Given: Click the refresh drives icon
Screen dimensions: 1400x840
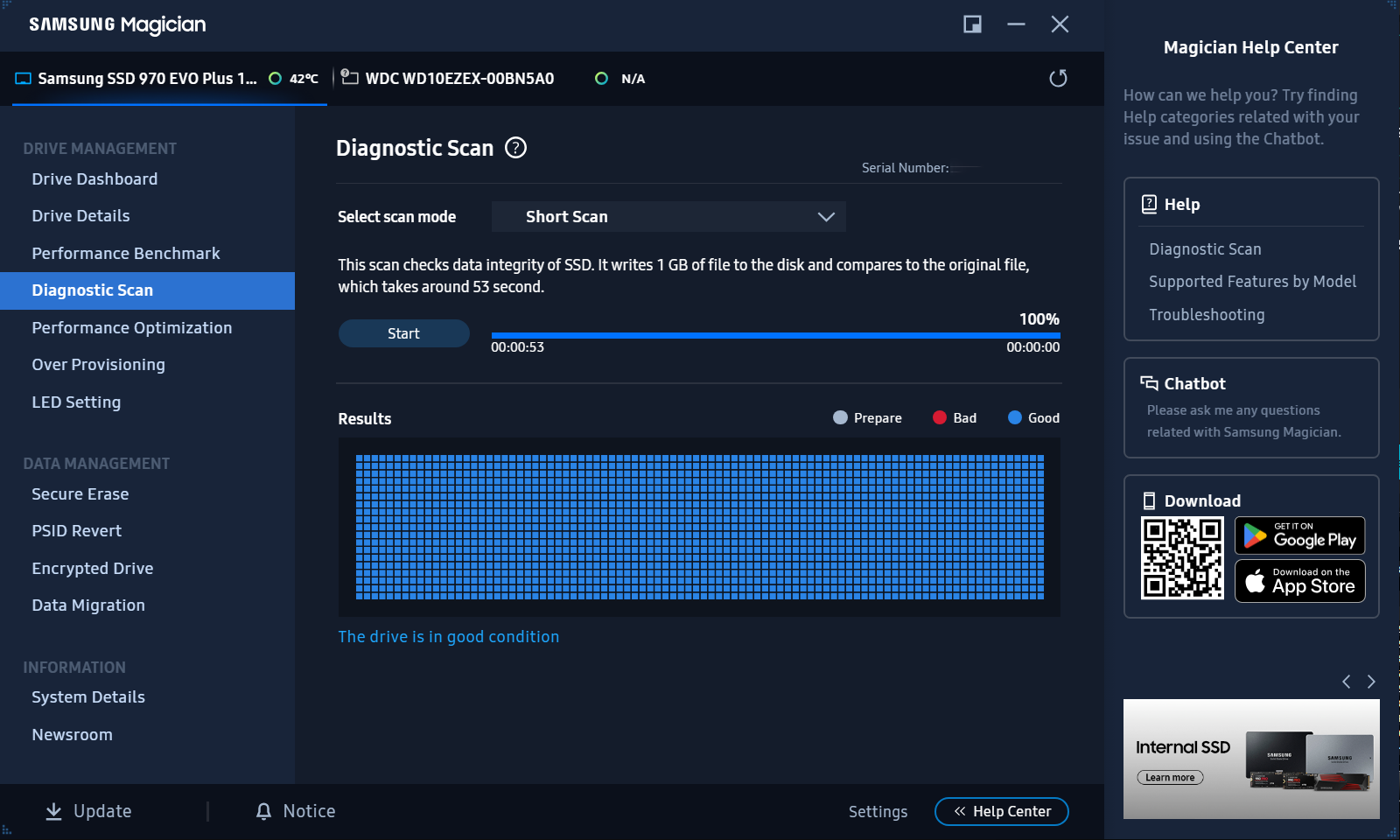Looking at the screenshot, I should tap(1058, 79).
